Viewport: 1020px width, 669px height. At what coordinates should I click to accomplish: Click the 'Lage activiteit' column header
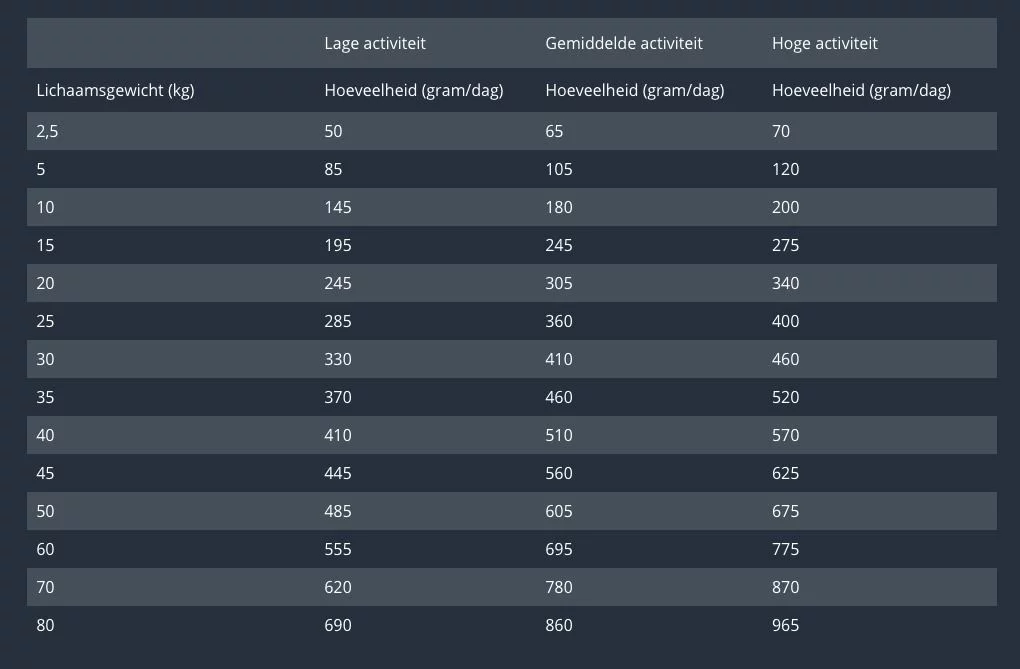tap(375, 43)
